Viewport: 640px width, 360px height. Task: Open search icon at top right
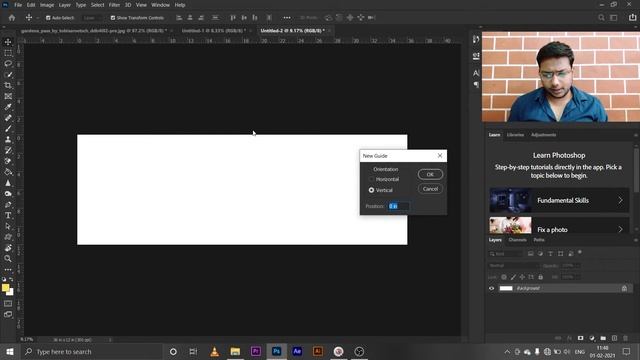pyautogui.click(x=601, y=18)
